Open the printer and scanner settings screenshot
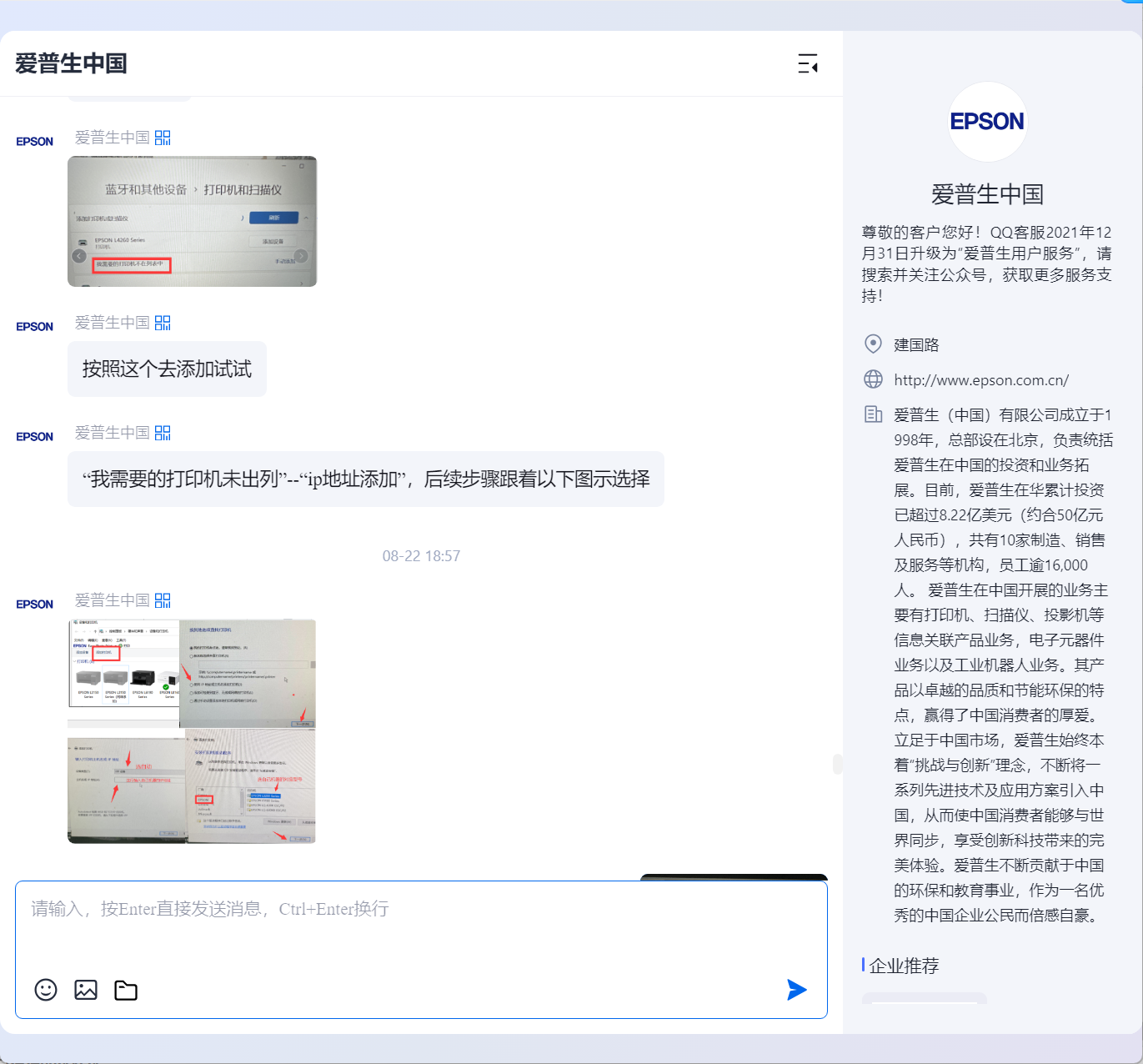The image size is (1143, 1064). pyautogui.click(x=192, y=221)
